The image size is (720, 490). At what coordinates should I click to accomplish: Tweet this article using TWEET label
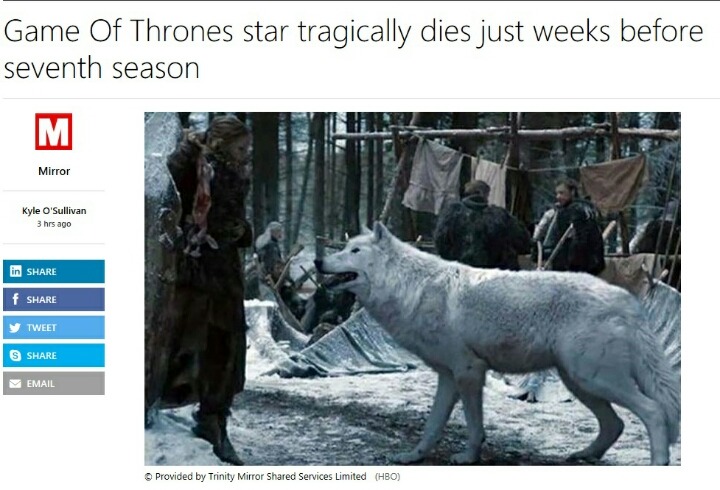42,328
